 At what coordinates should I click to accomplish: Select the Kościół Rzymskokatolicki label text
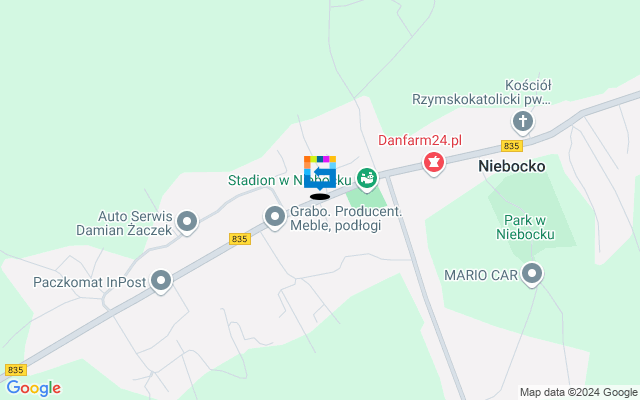[482, 92]
